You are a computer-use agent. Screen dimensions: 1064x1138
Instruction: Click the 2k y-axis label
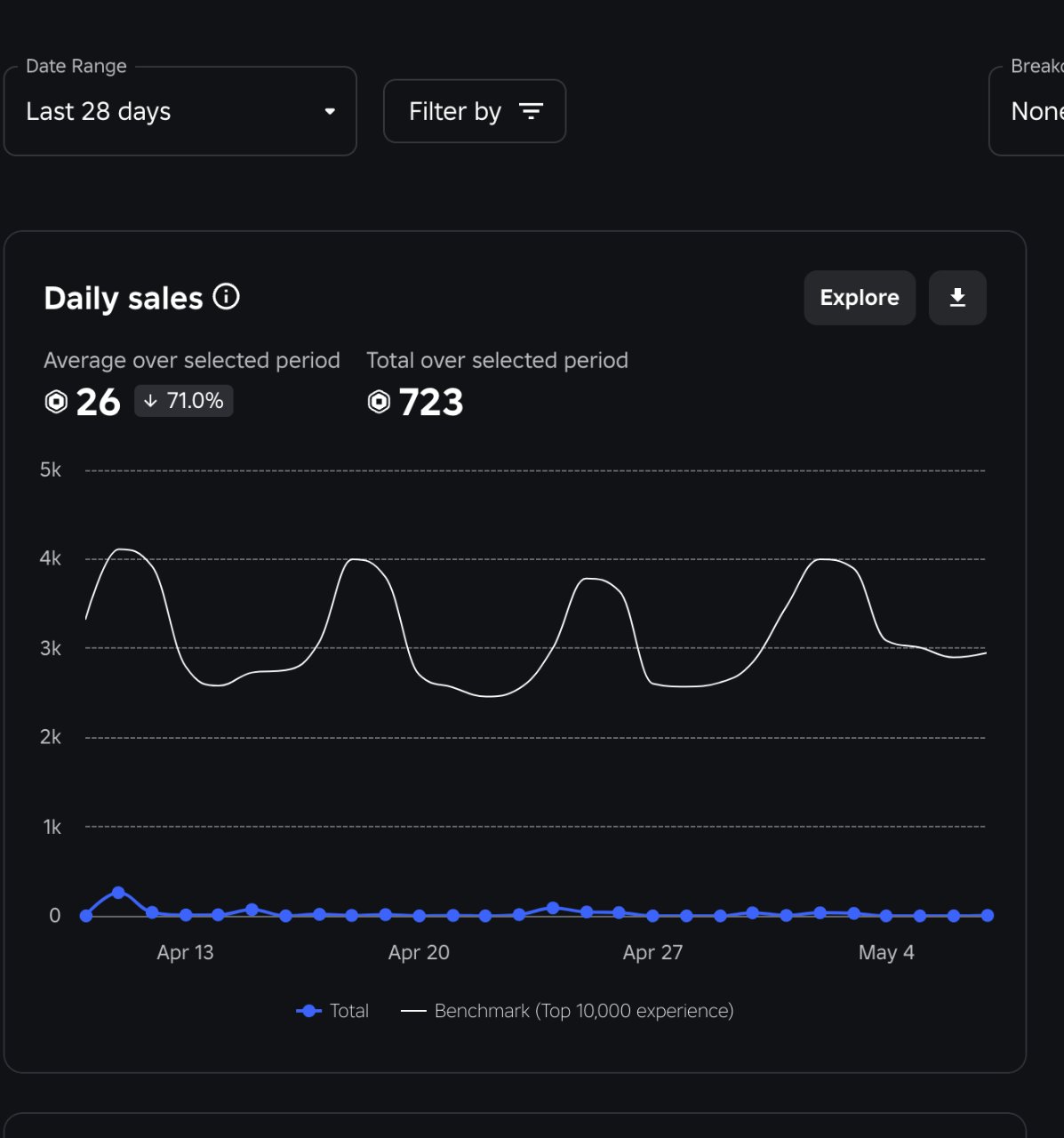pos(51,737)
